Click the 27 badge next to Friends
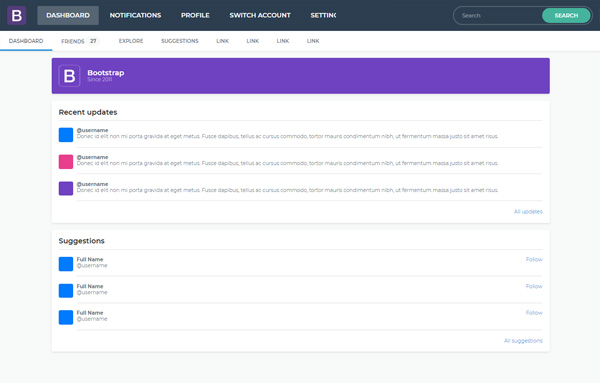600x383 pixels. (93, 41)
